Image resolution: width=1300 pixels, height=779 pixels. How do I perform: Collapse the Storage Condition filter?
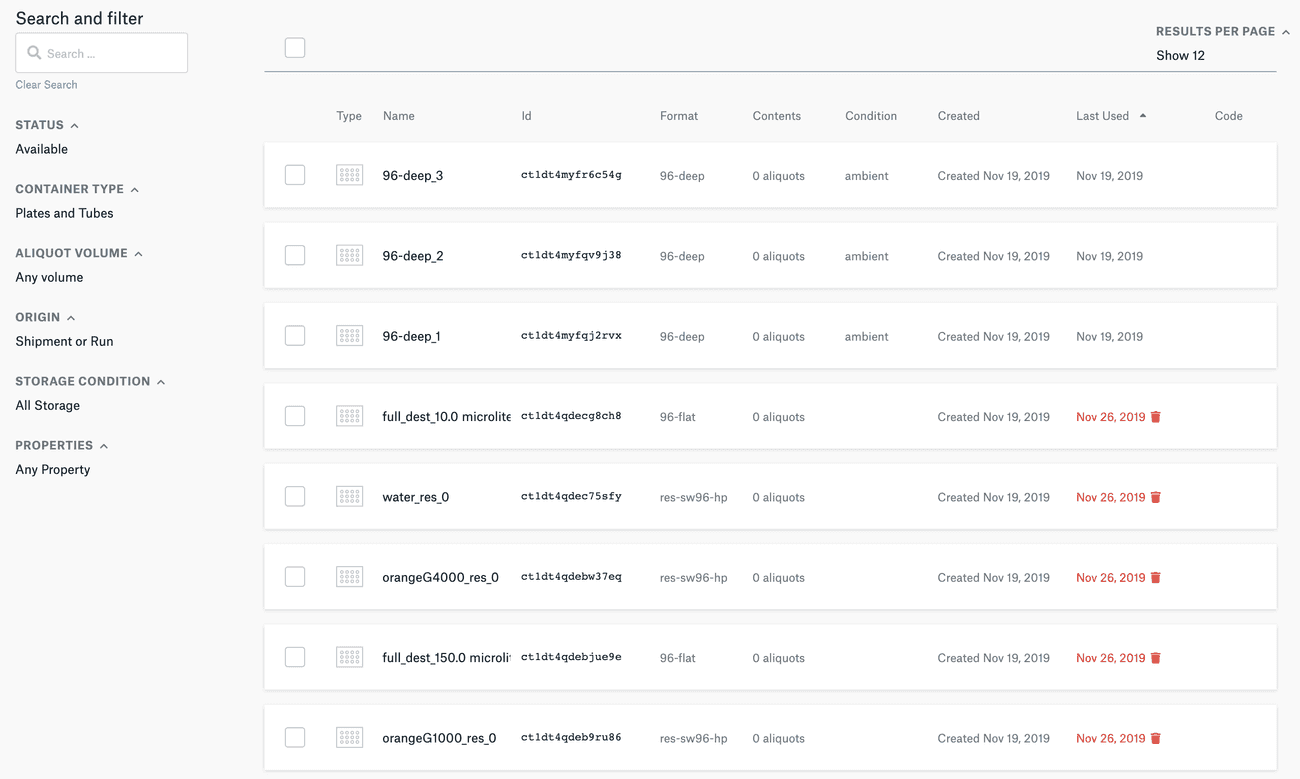(161, 382)
